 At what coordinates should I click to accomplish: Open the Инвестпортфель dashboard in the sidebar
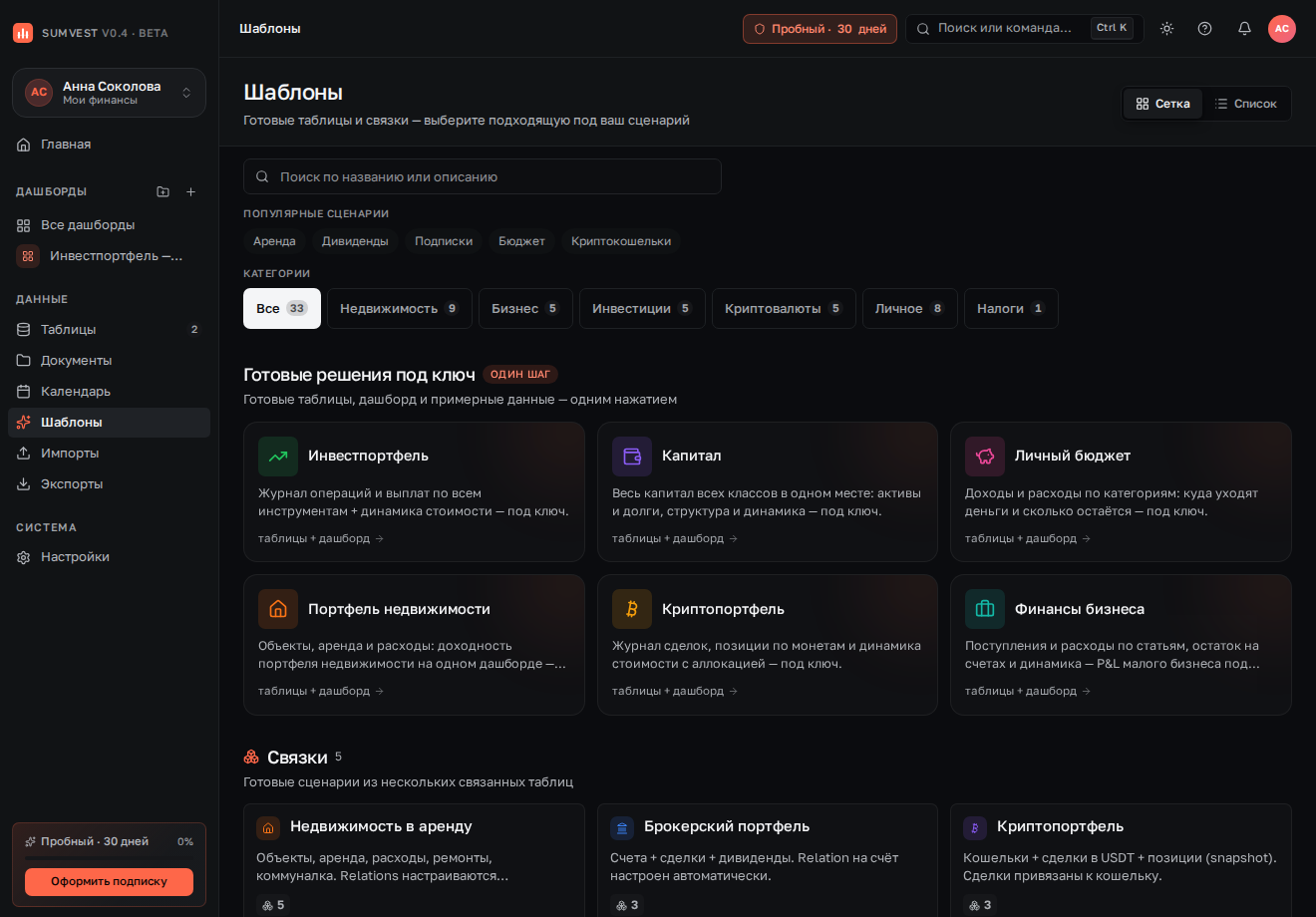click(x=110, y=256)
